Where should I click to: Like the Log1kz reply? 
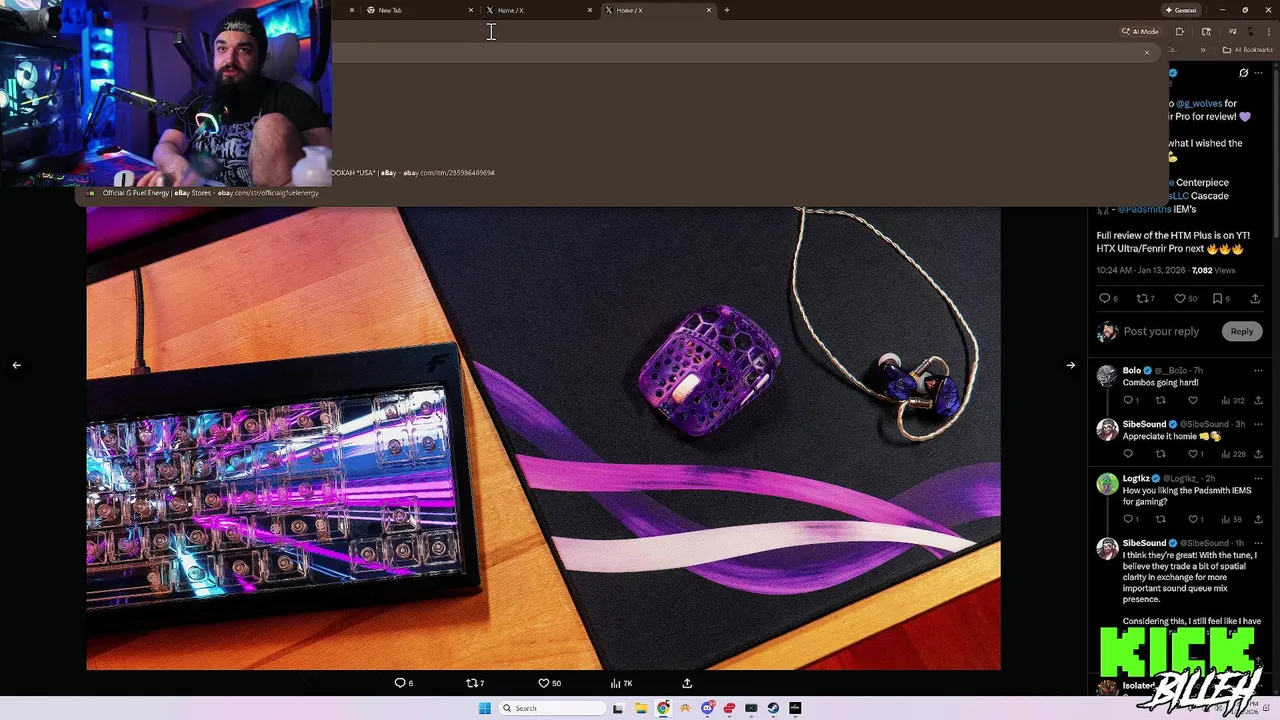point(1193,519)
